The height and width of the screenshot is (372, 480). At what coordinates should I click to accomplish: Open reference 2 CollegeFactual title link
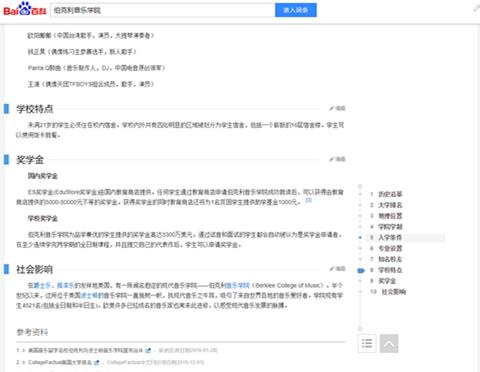tap(60, 362)
